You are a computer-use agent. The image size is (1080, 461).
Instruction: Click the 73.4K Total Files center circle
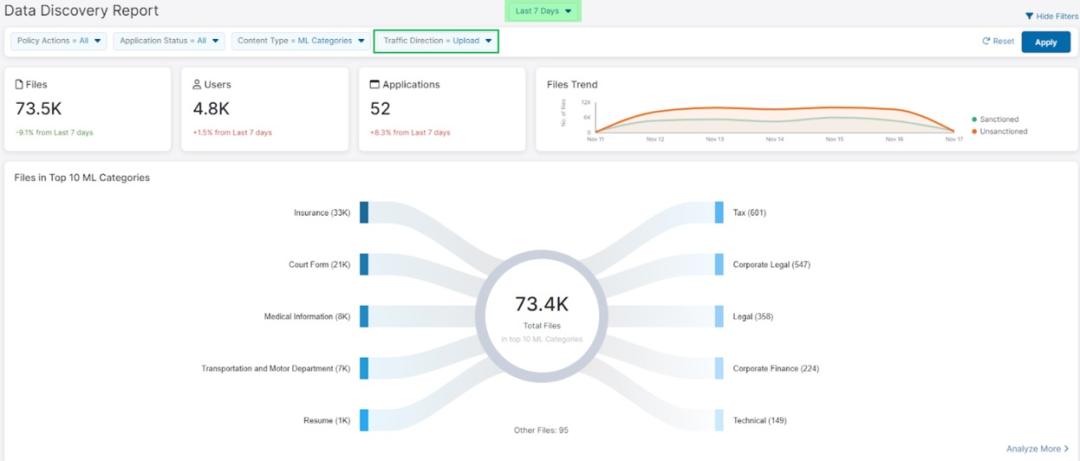coord(541,316)
